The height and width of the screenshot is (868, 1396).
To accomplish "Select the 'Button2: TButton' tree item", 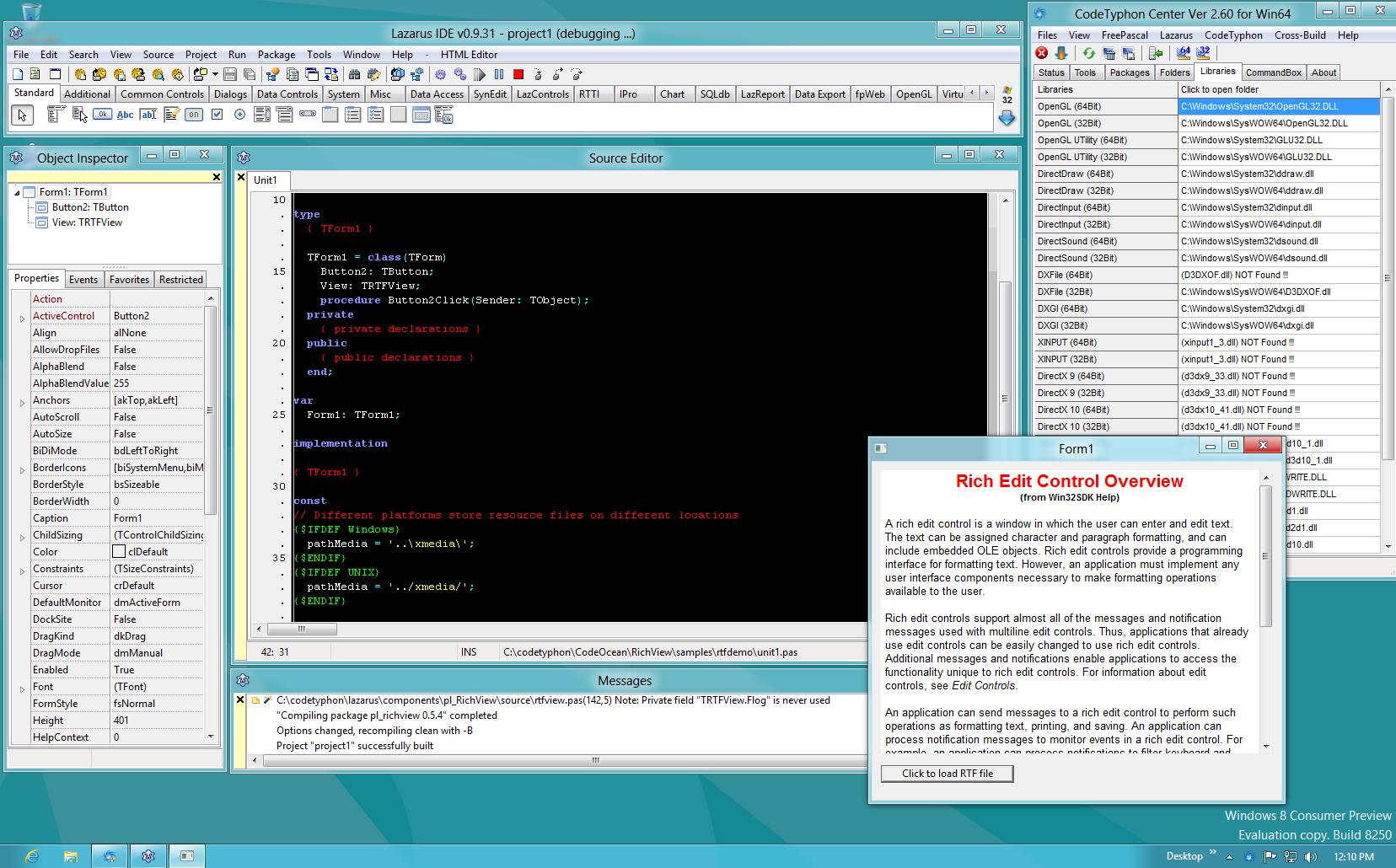I will pos(90,207).
